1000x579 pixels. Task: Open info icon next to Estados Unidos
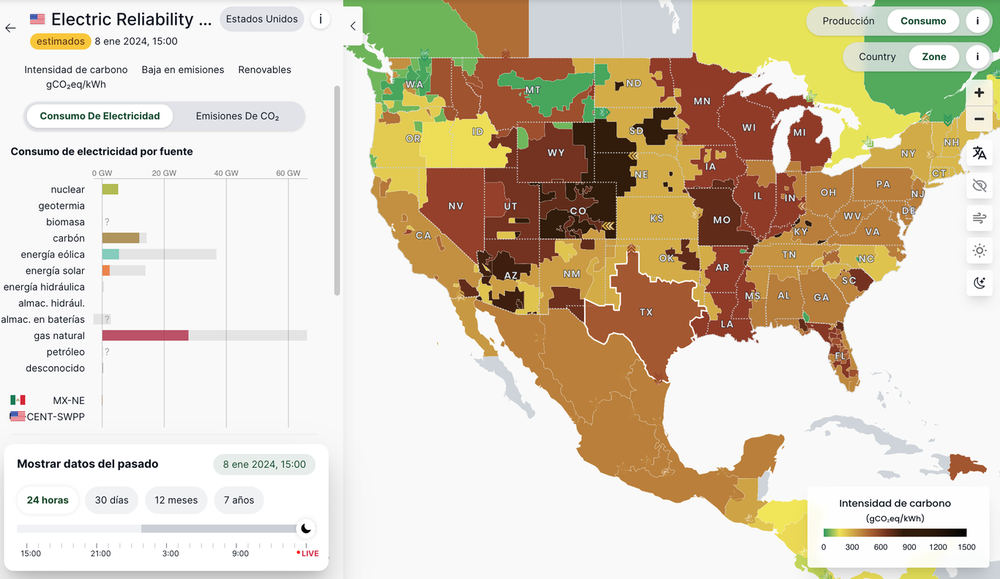click(x=320, y=19)
